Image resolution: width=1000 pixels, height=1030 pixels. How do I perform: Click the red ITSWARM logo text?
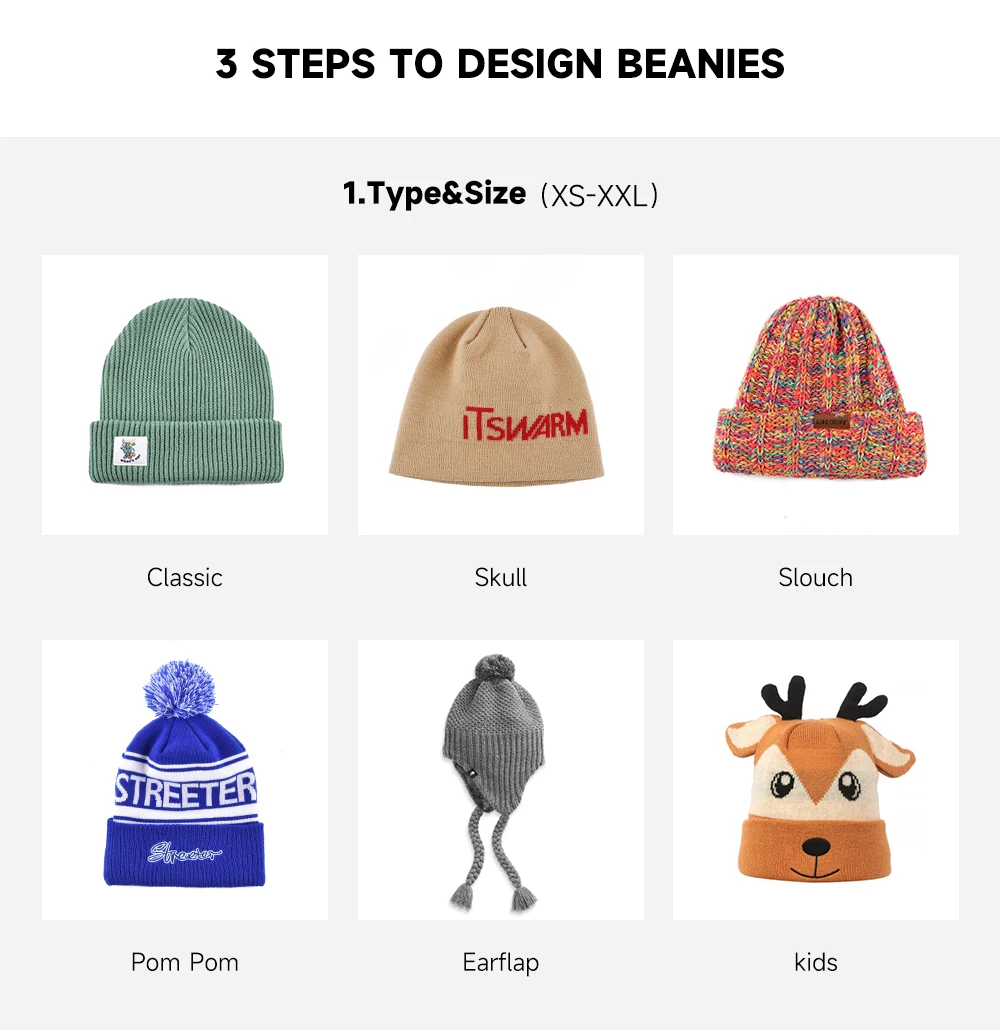pyautogui.click(x=525, y=424)
